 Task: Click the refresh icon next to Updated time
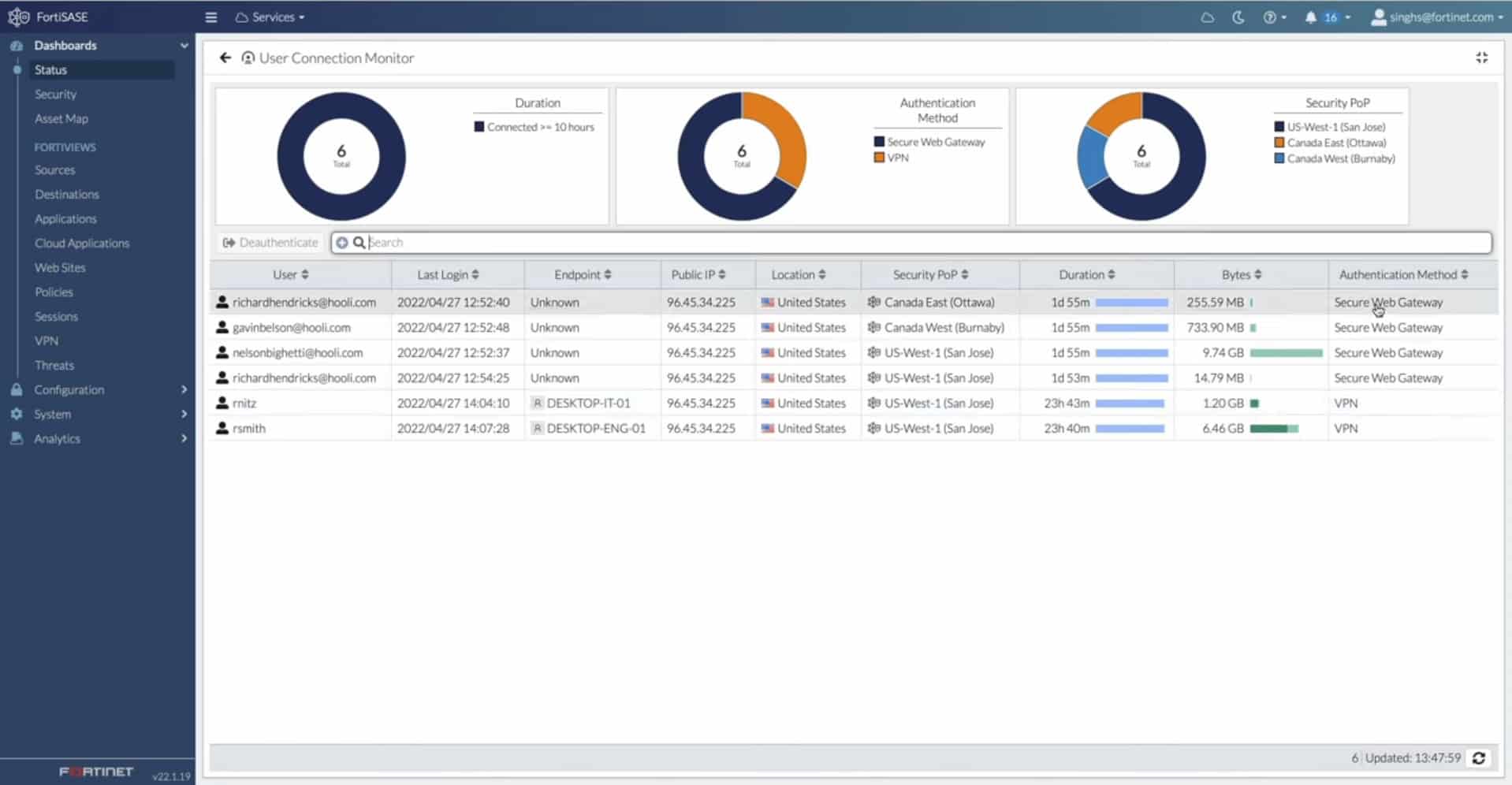pos(1479,757)
